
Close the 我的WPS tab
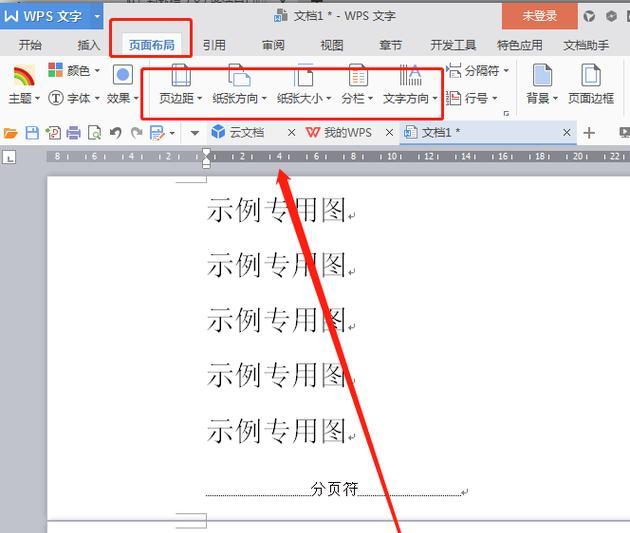click(x=389, y=133)
